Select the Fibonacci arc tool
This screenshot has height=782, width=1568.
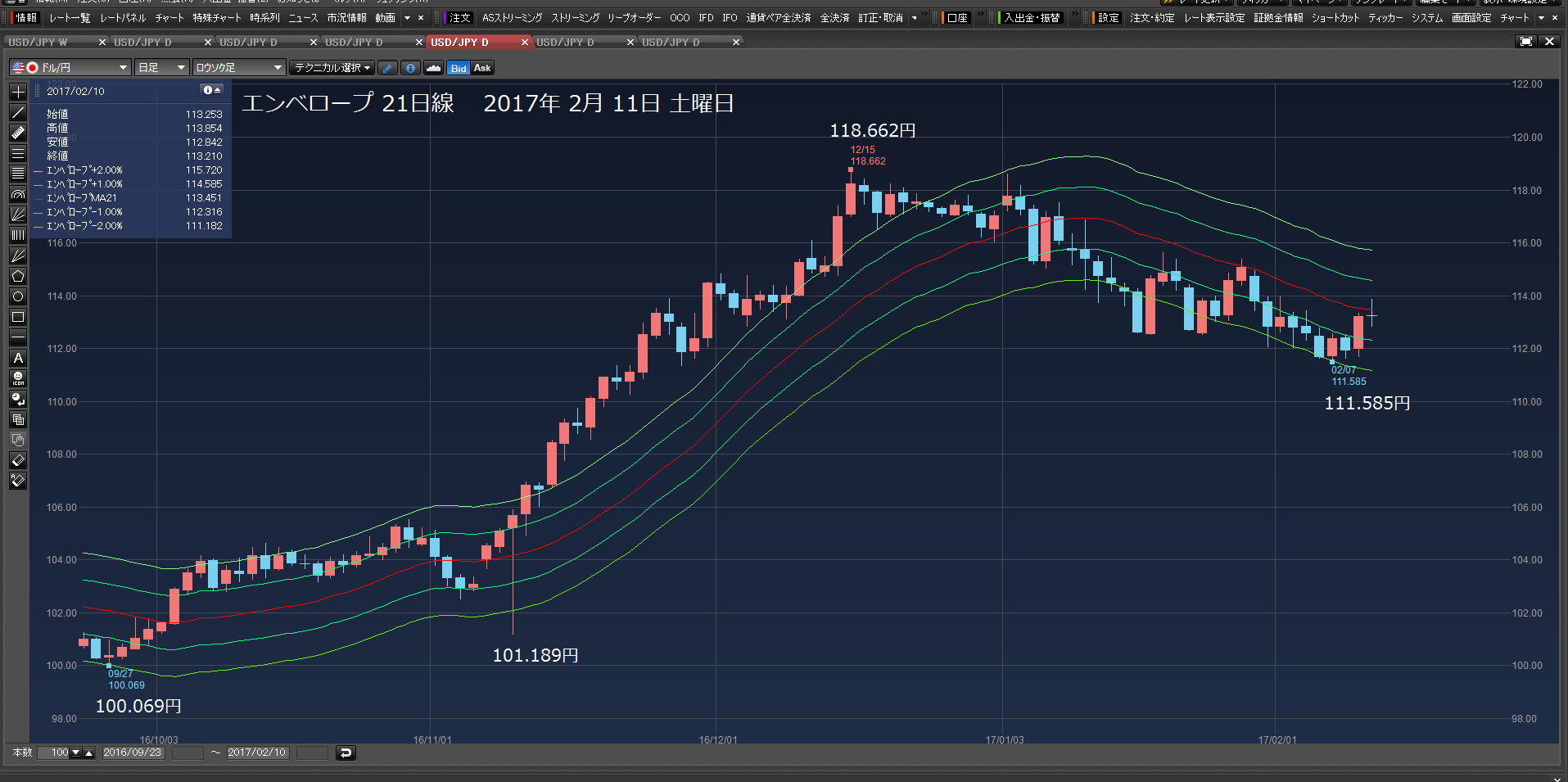click(x=18, y=194)
